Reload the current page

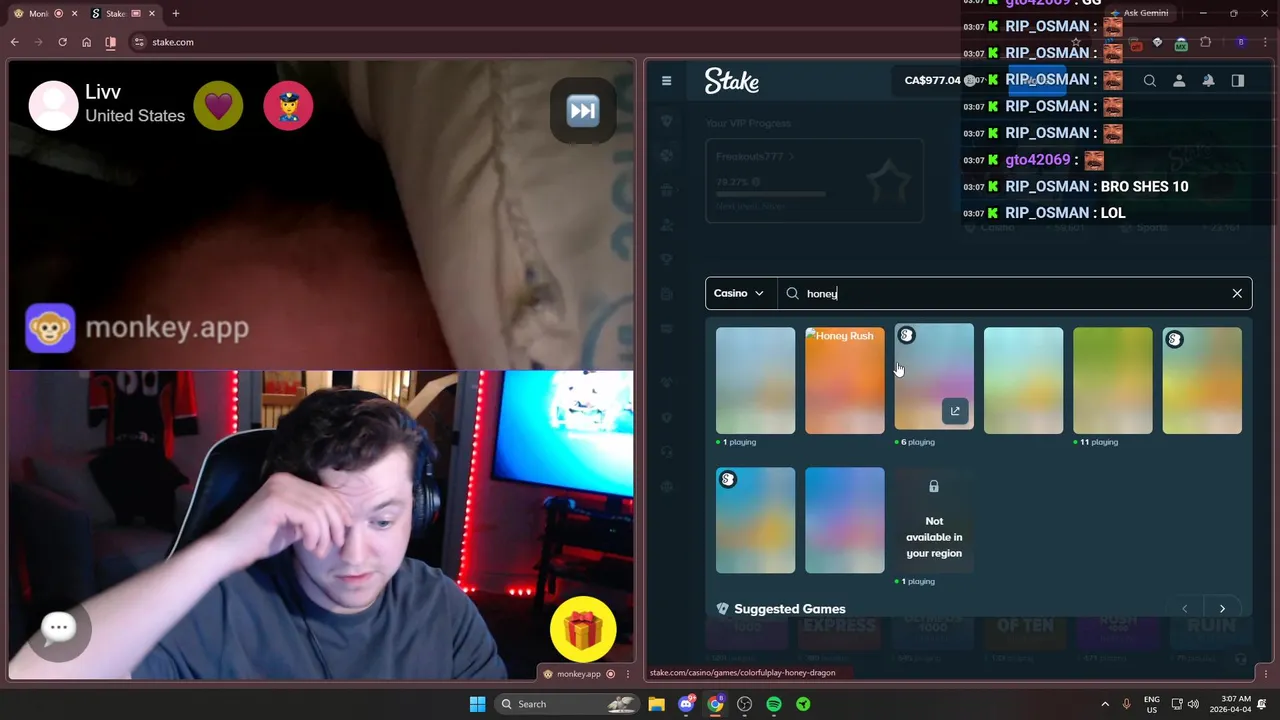pyautogui.click(x=62, y=42)
